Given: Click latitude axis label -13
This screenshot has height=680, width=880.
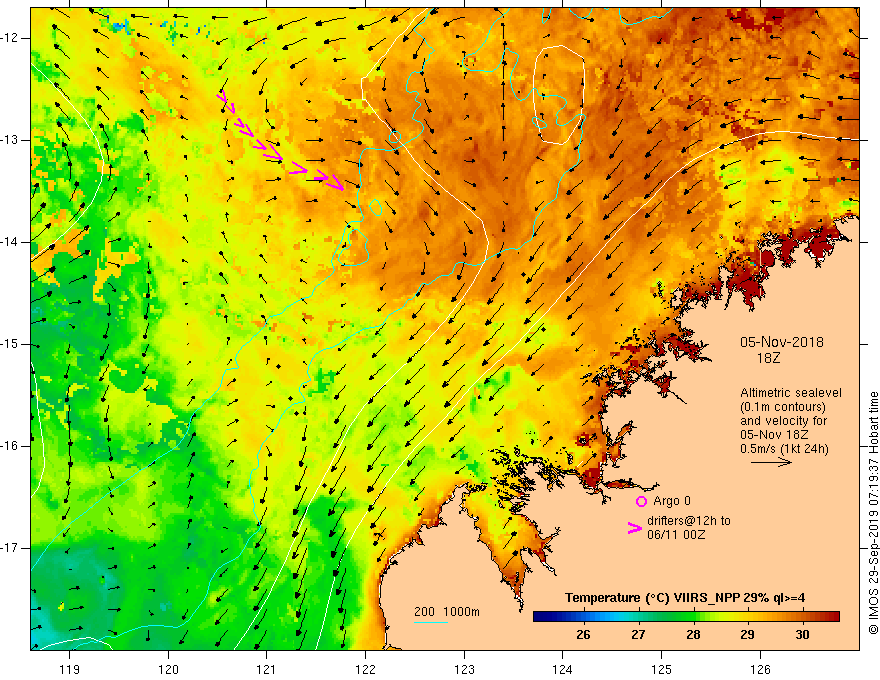Looking at the screenshot, I should pyautogui.click(x=10, y=140).
